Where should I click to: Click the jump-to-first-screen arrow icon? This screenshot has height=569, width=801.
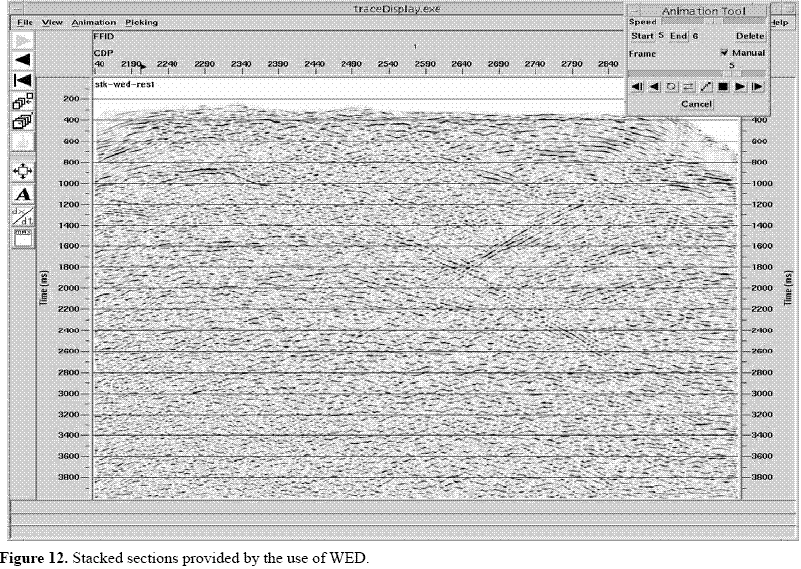click(22, 80)
